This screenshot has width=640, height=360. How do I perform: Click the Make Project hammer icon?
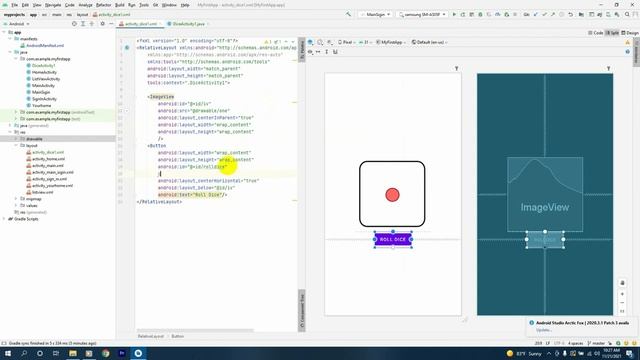[x=348, y=14]
